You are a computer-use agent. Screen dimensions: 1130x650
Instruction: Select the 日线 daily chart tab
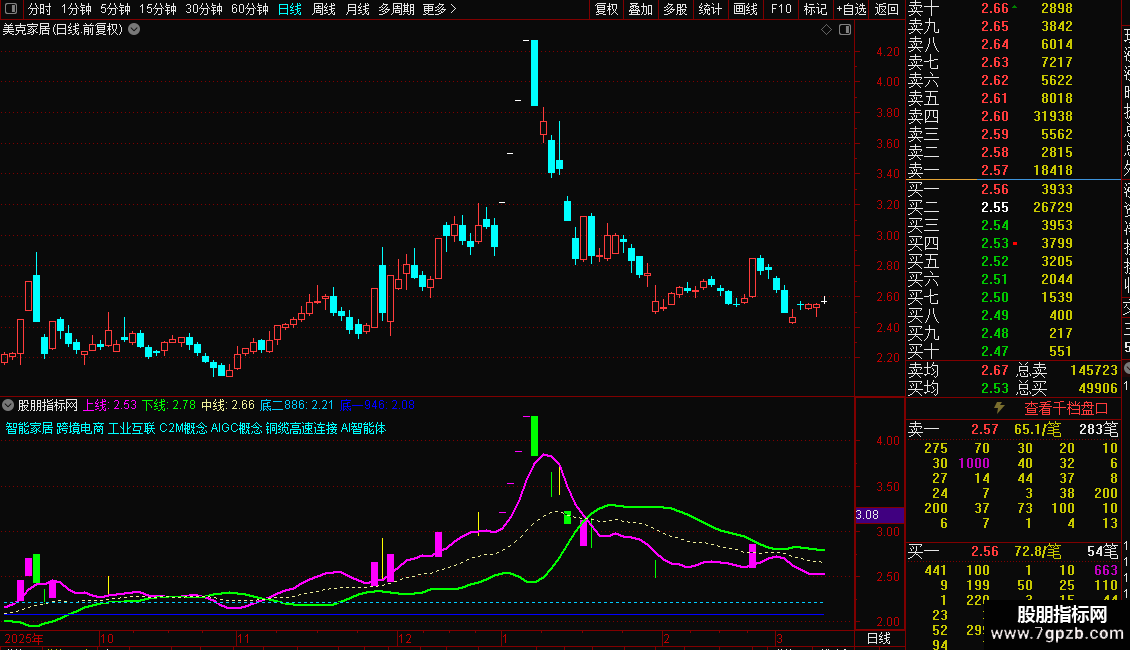pyautogui.click(x=290, y=9)
